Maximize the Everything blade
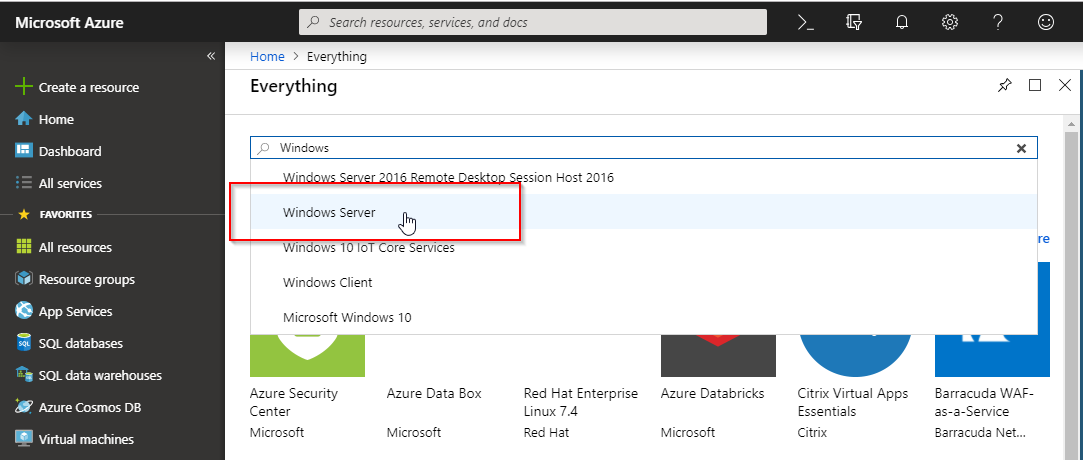Screen dimensions: 1083x460 (1035, 85)
